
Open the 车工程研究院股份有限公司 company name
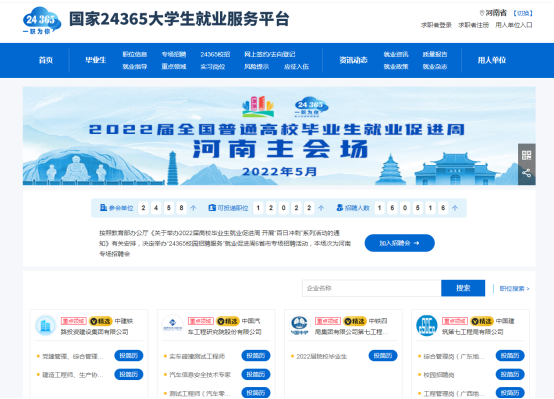coord(225,332)
